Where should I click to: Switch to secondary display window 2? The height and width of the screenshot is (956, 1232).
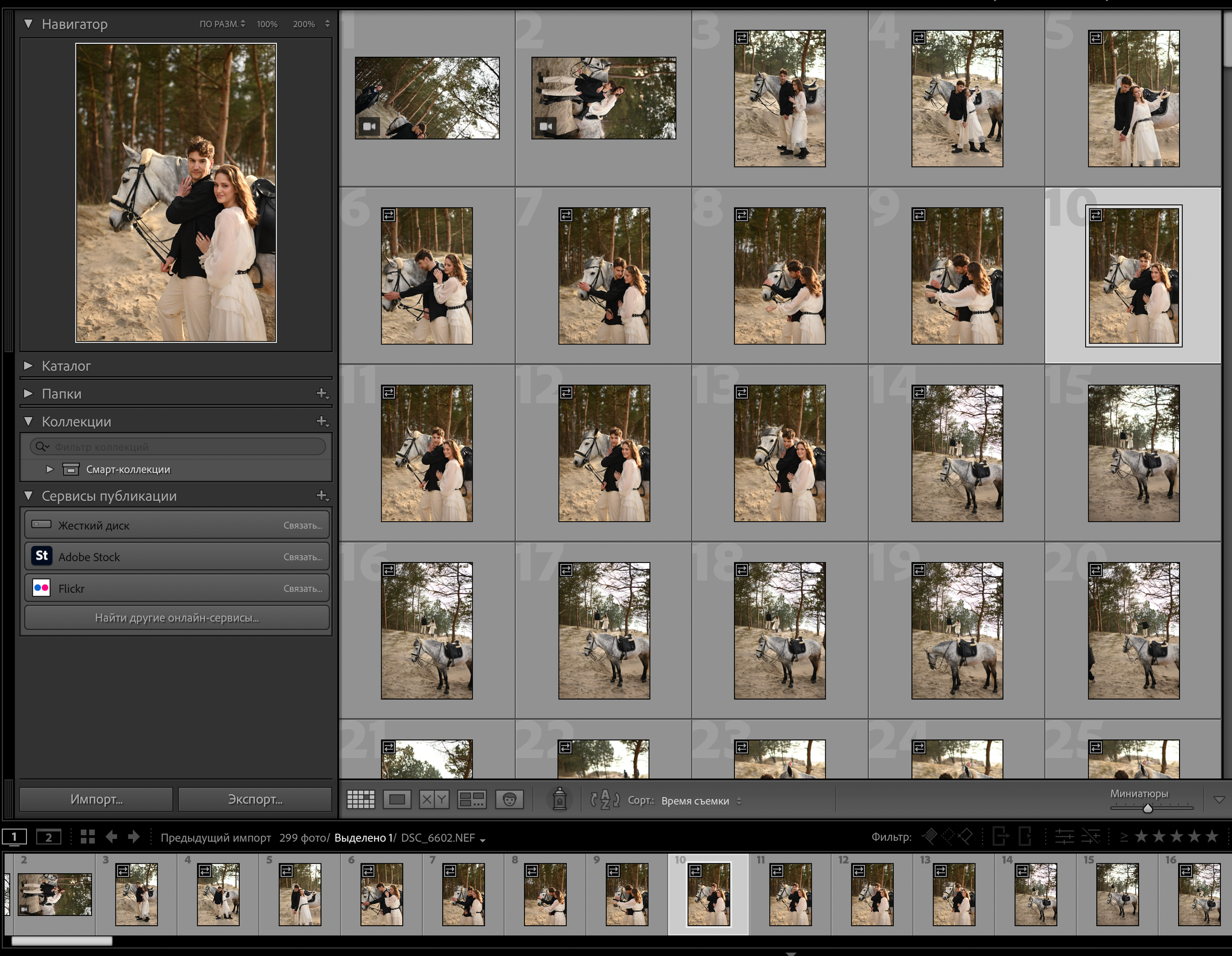point(49,837)
